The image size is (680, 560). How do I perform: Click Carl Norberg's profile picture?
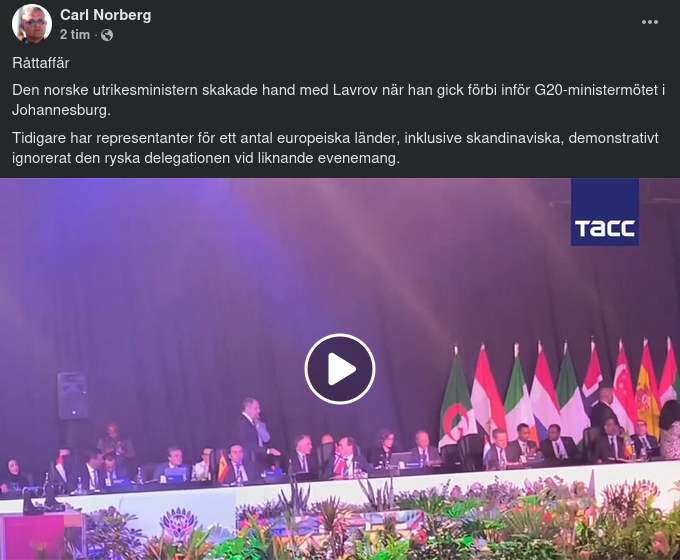click(32, 23)
